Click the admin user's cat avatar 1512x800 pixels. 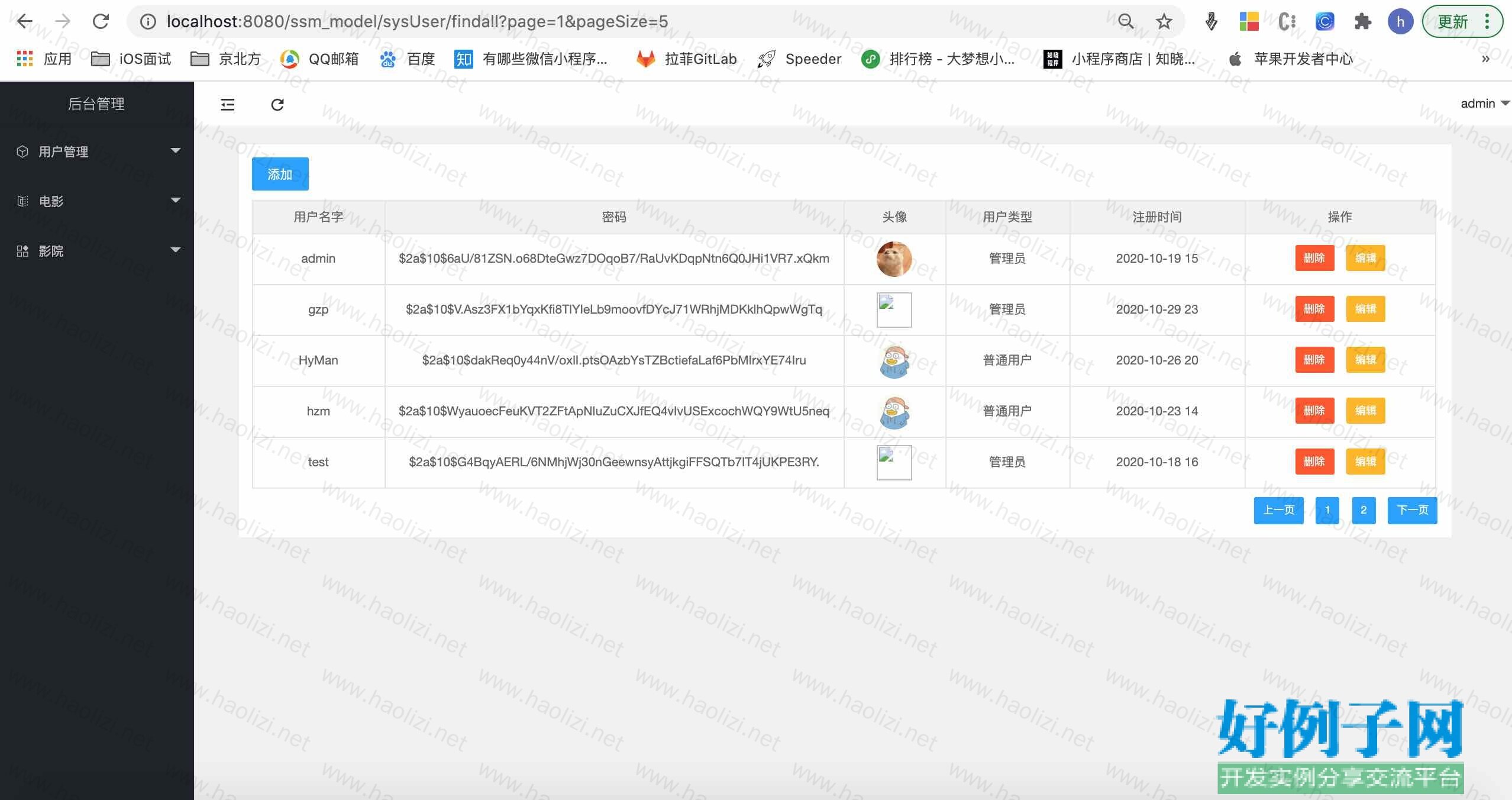click(894, 259)
